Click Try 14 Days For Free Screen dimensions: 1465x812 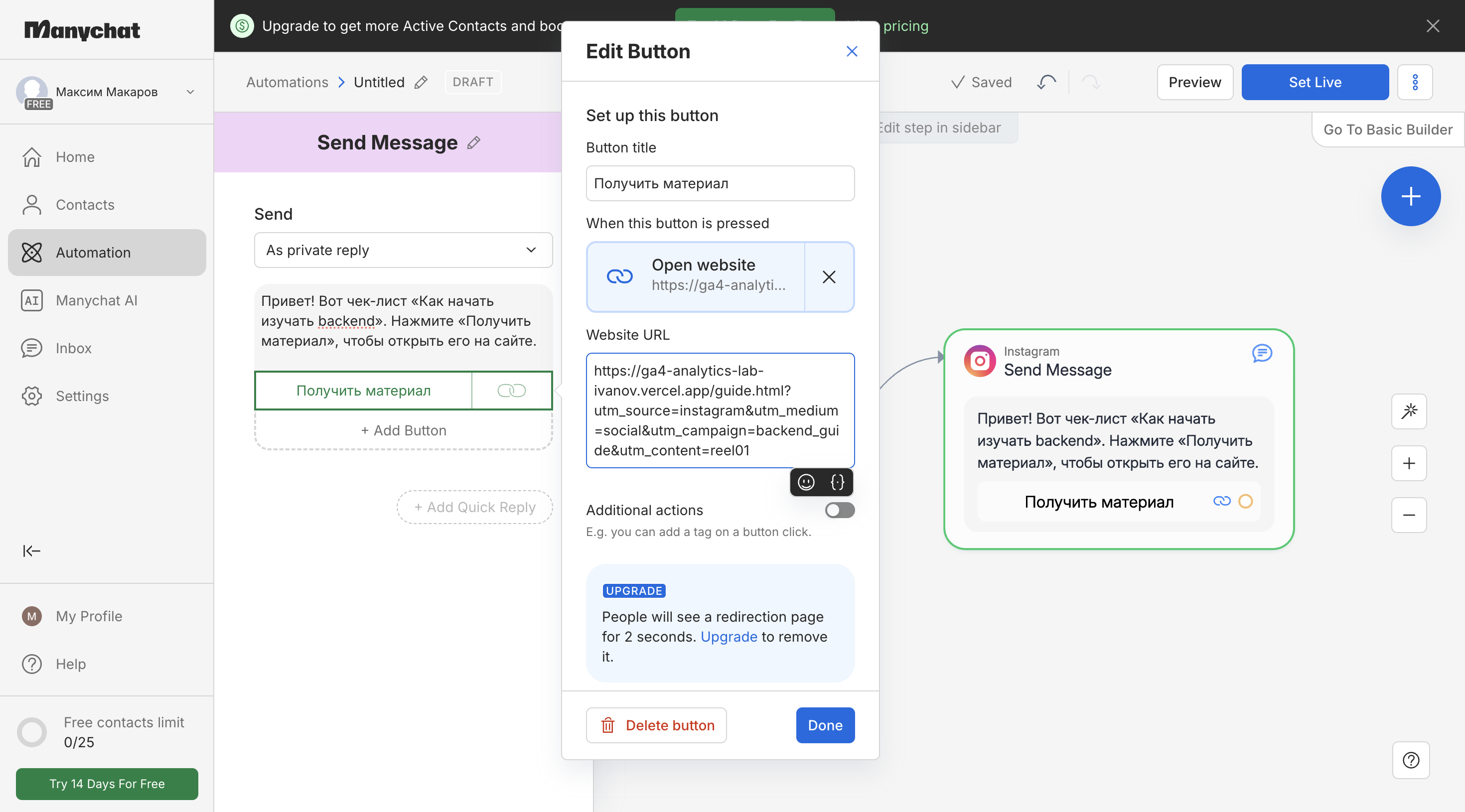click(107, 784)
